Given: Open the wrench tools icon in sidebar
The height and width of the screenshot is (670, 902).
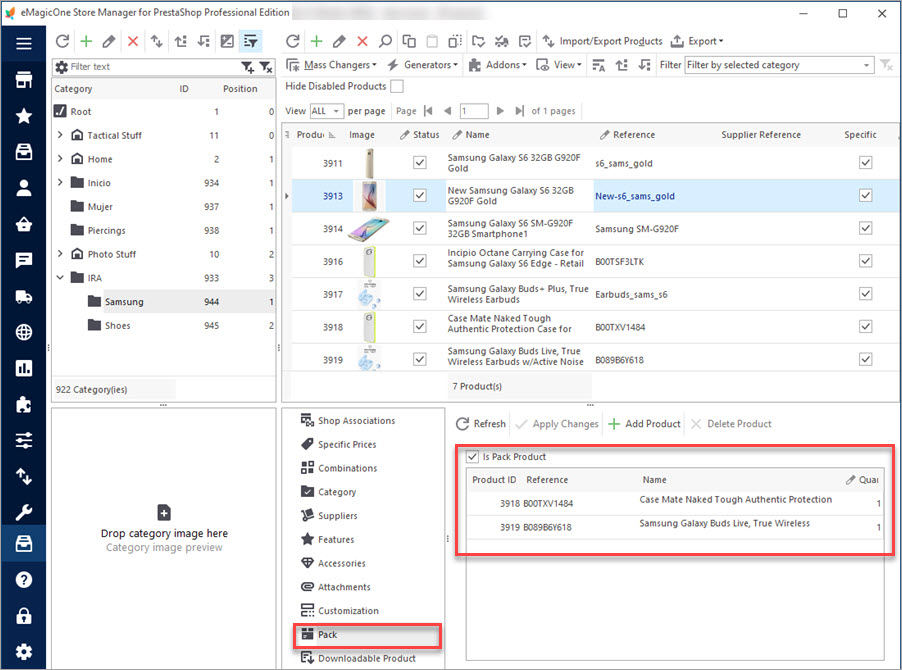Looking at the screenshot, I should 24,511.
